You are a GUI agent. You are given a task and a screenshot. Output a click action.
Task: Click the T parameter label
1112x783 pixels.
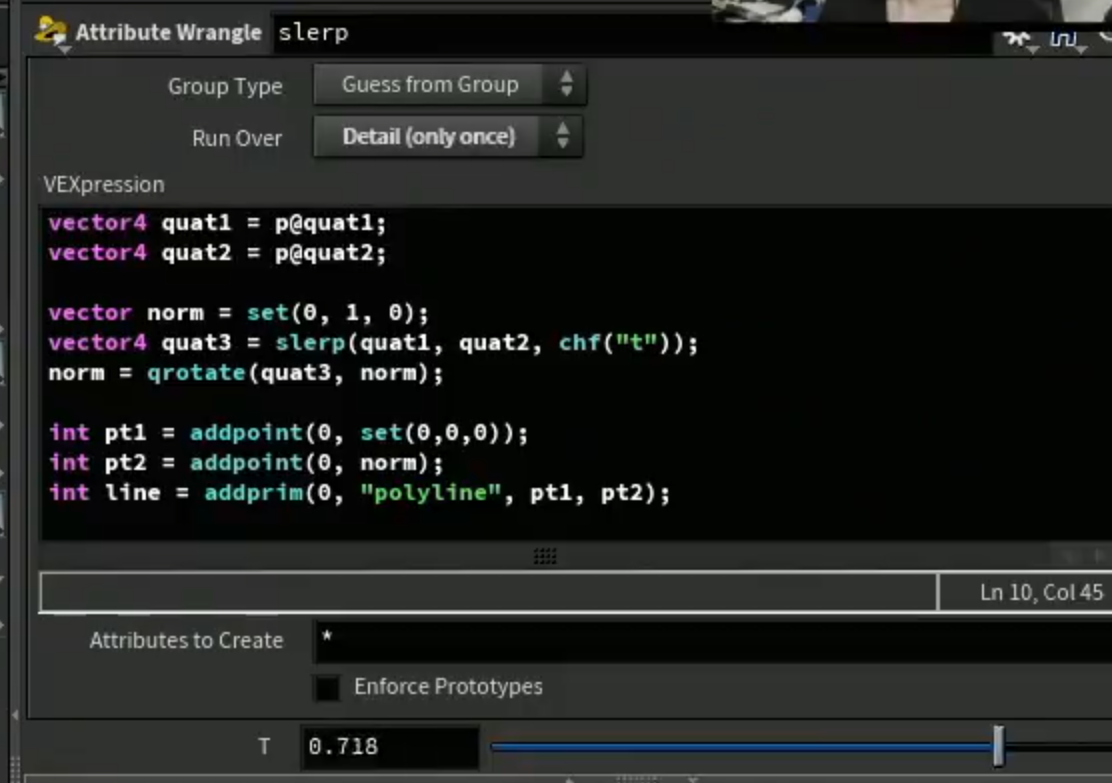pyautogui.click(x=264, y=746)
